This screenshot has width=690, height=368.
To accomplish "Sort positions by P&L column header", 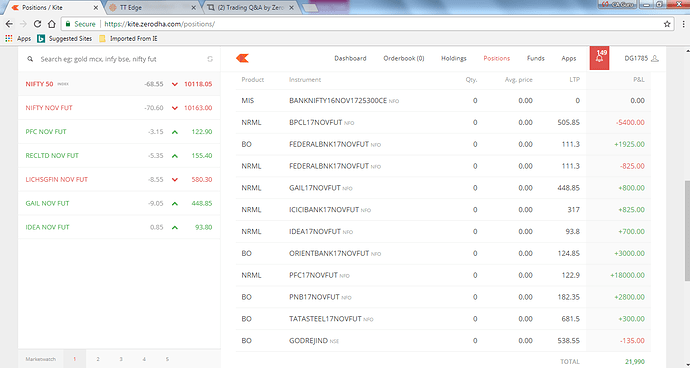I will tap(639, 80).
